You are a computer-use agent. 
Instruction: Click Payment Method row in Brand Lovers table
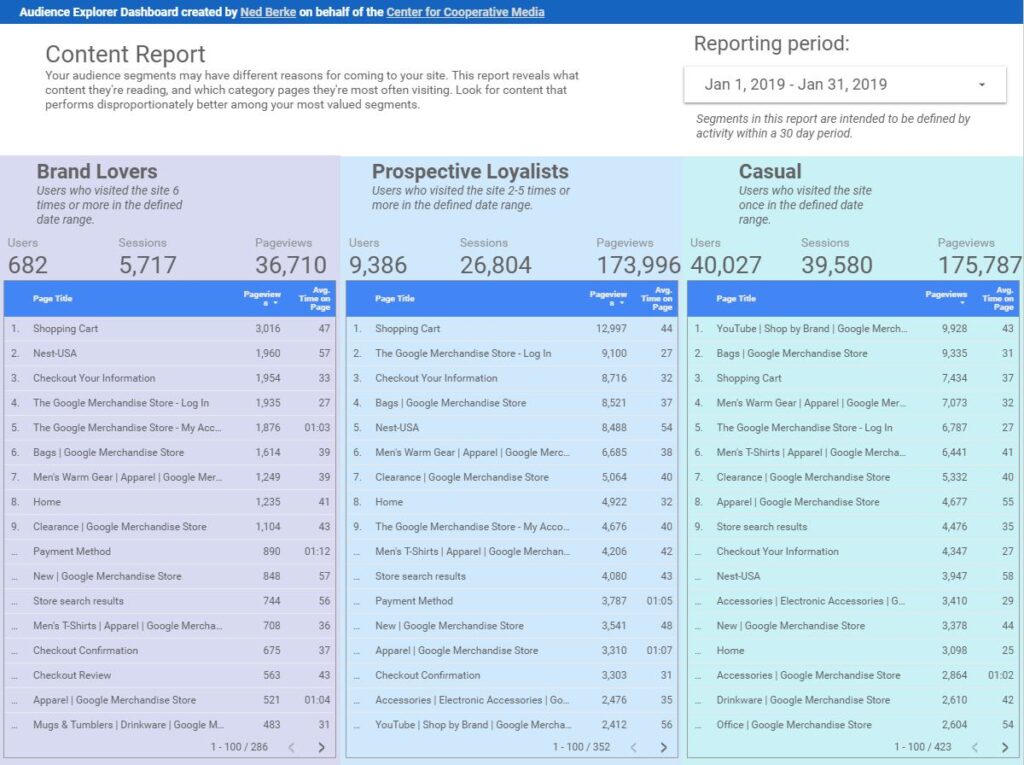click(x=72, y=551)
